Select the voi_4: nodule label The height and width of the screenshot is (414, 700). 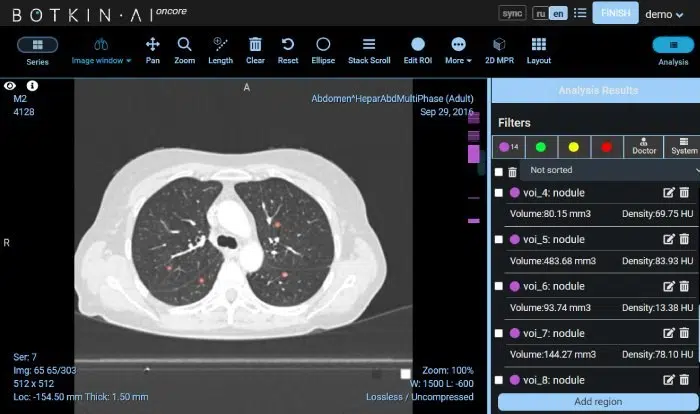554,193
